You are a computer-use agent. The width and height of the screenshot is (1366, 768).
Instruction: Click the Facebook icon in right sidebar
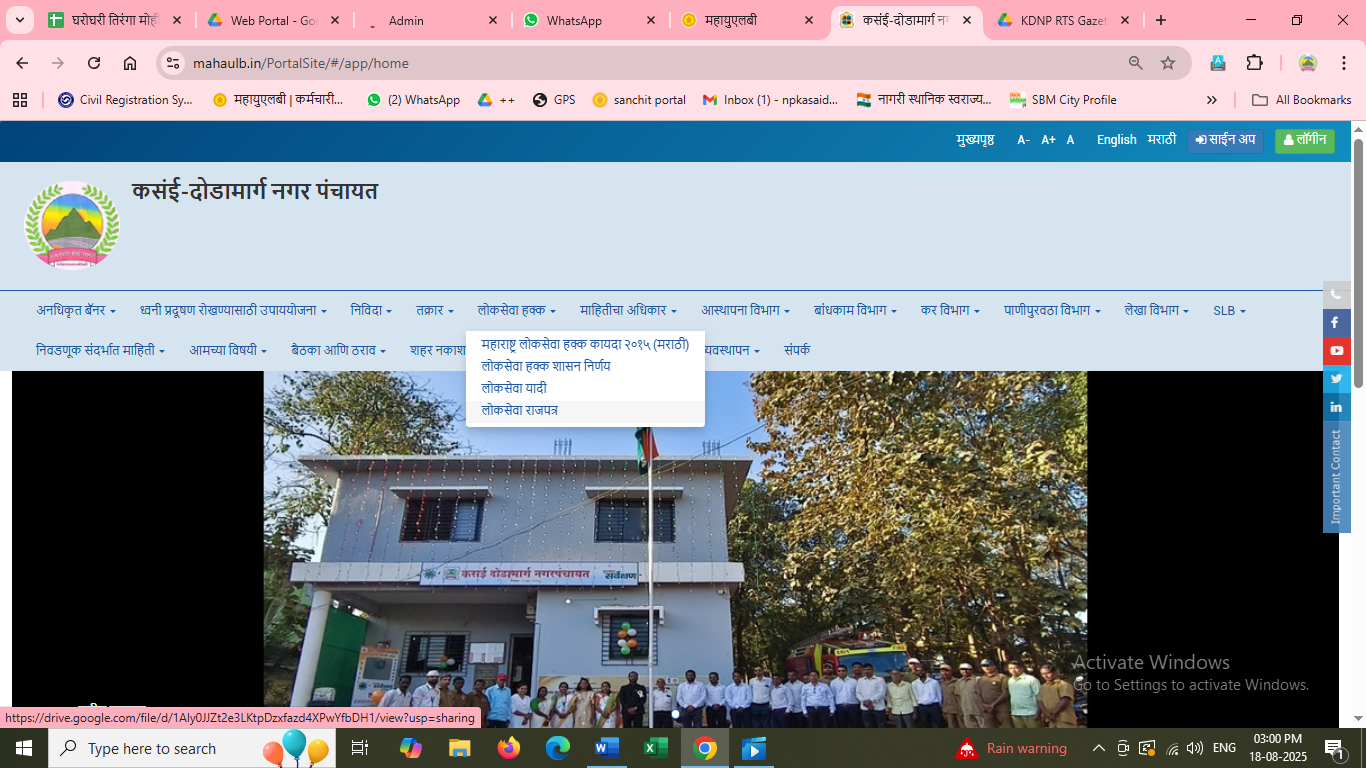(x=1336, y=323)
